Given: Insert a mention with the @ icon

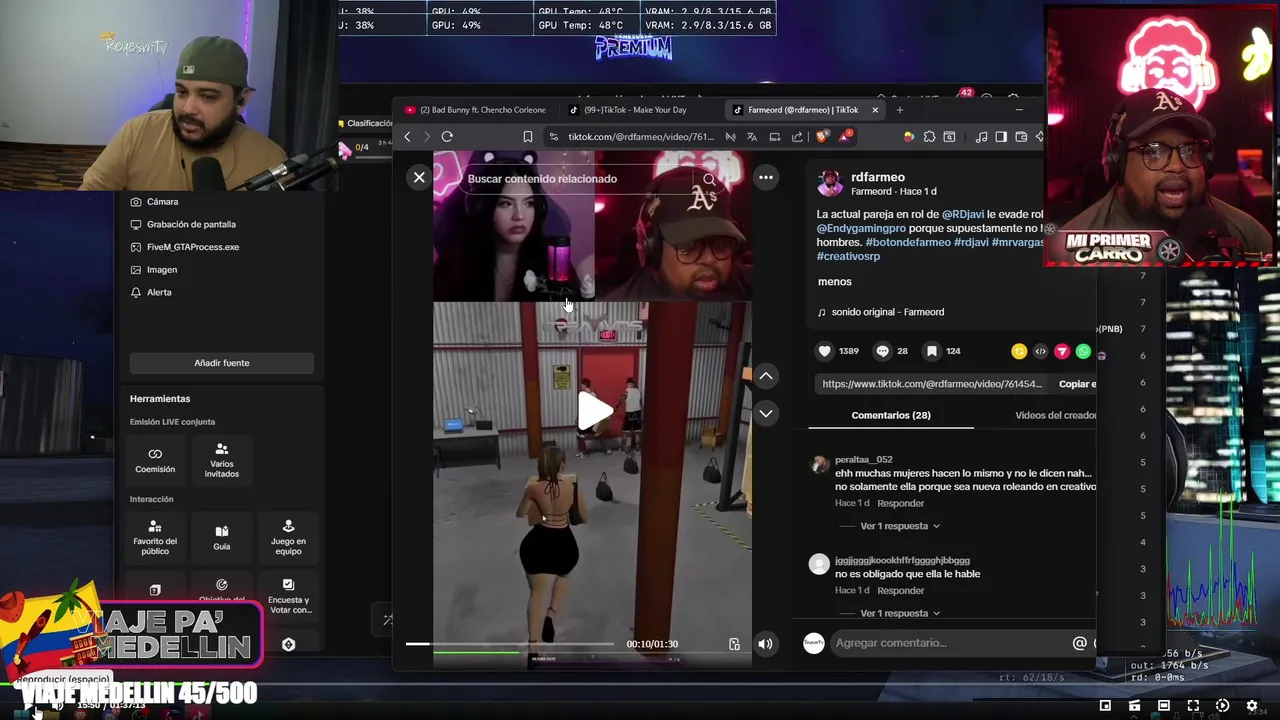Looking at the screenshot, I should point(1079,643).
